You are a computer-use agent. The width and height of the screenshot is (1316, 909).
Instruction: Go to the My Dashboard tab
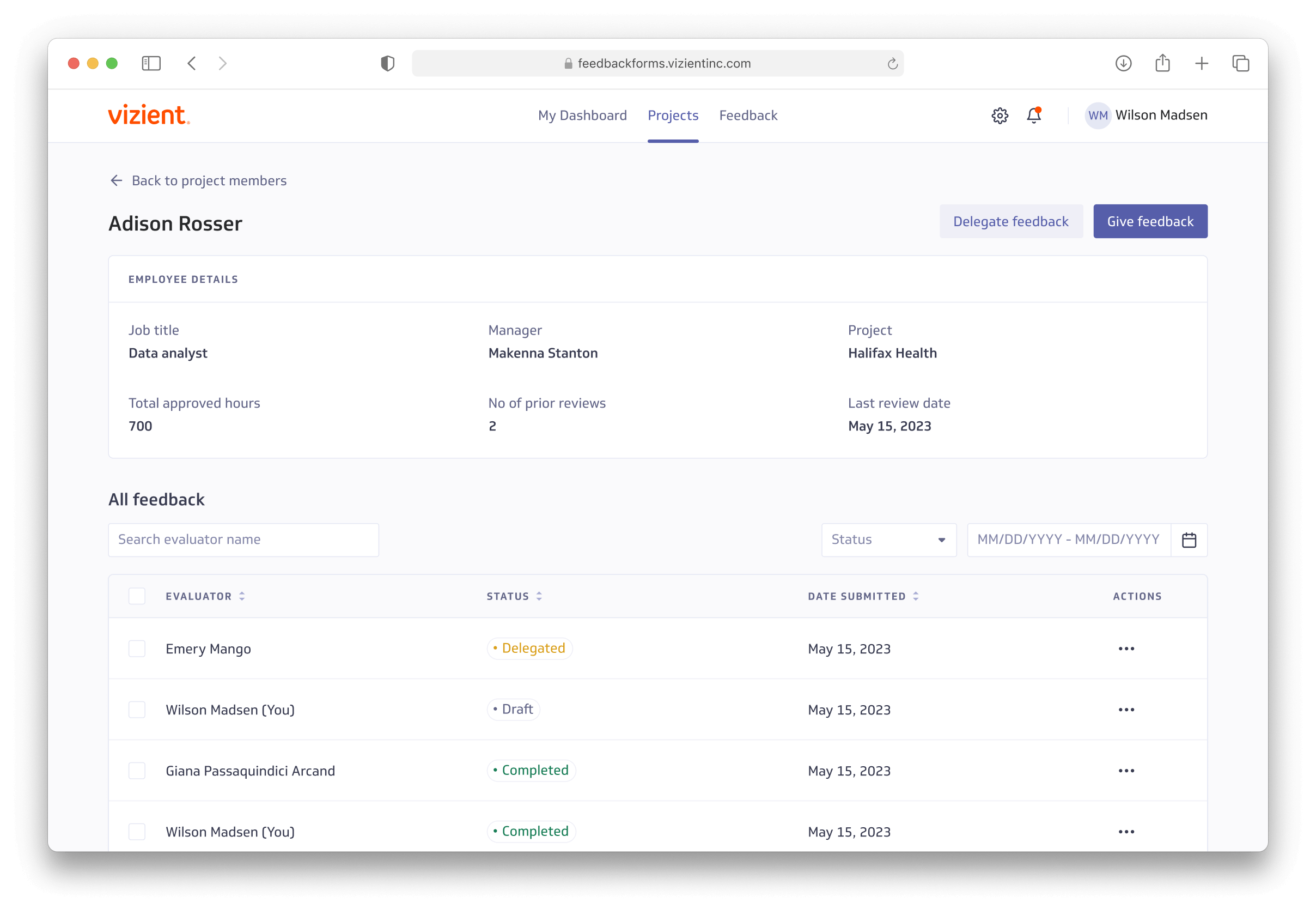(x=582, y=116)
